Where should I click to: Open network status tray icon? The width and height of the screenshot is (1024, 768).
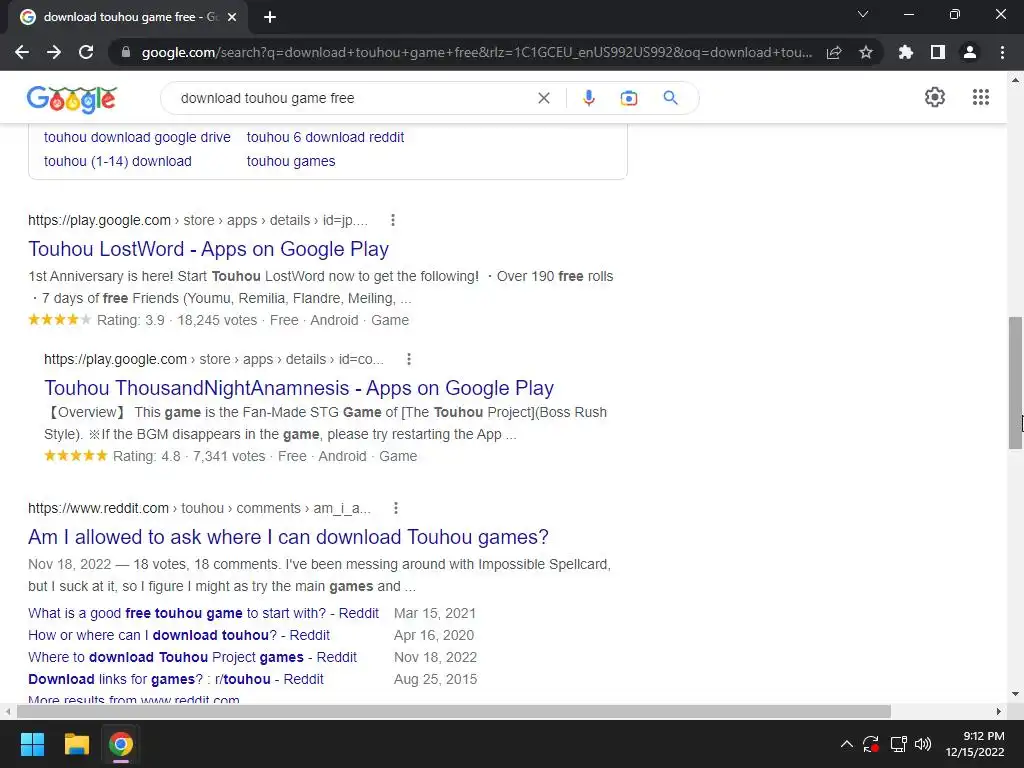tap(899, 744)
